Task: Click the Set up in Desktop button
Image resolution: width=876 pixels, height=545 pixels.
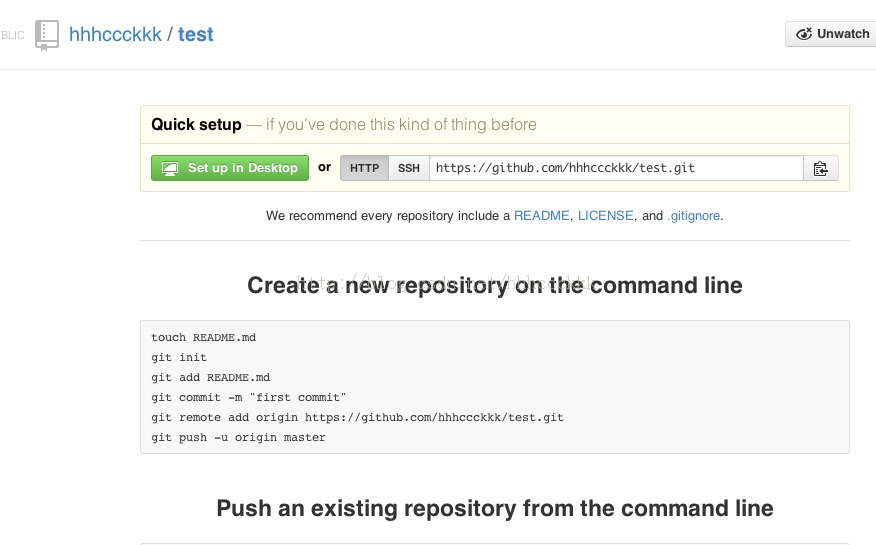Action: (x=230, y=168)
